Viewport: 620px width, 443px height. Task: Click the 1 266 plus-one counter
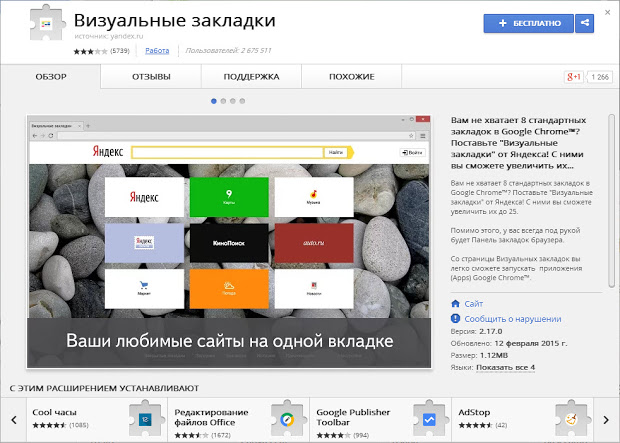[x=599, y=77]
